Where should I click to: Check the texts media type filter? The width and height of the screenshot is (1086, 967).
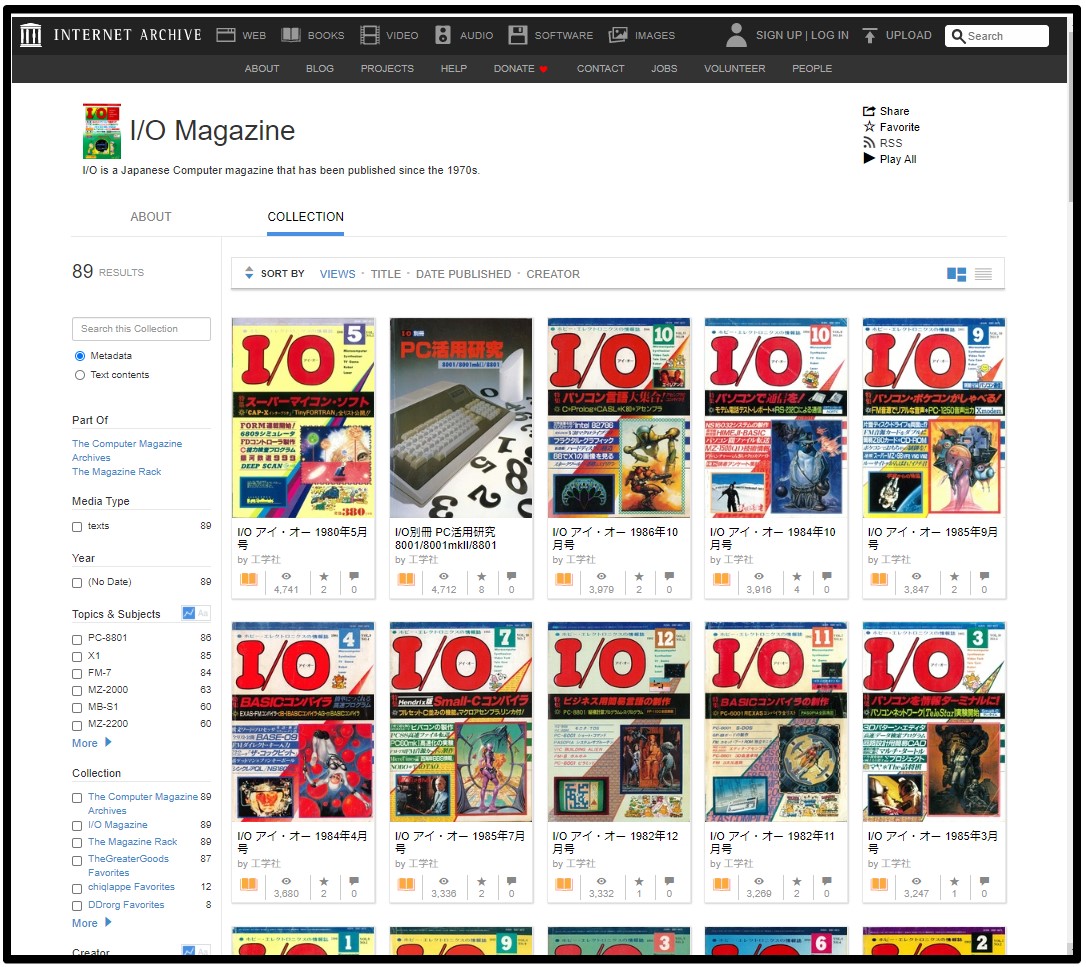pos(77,527)
